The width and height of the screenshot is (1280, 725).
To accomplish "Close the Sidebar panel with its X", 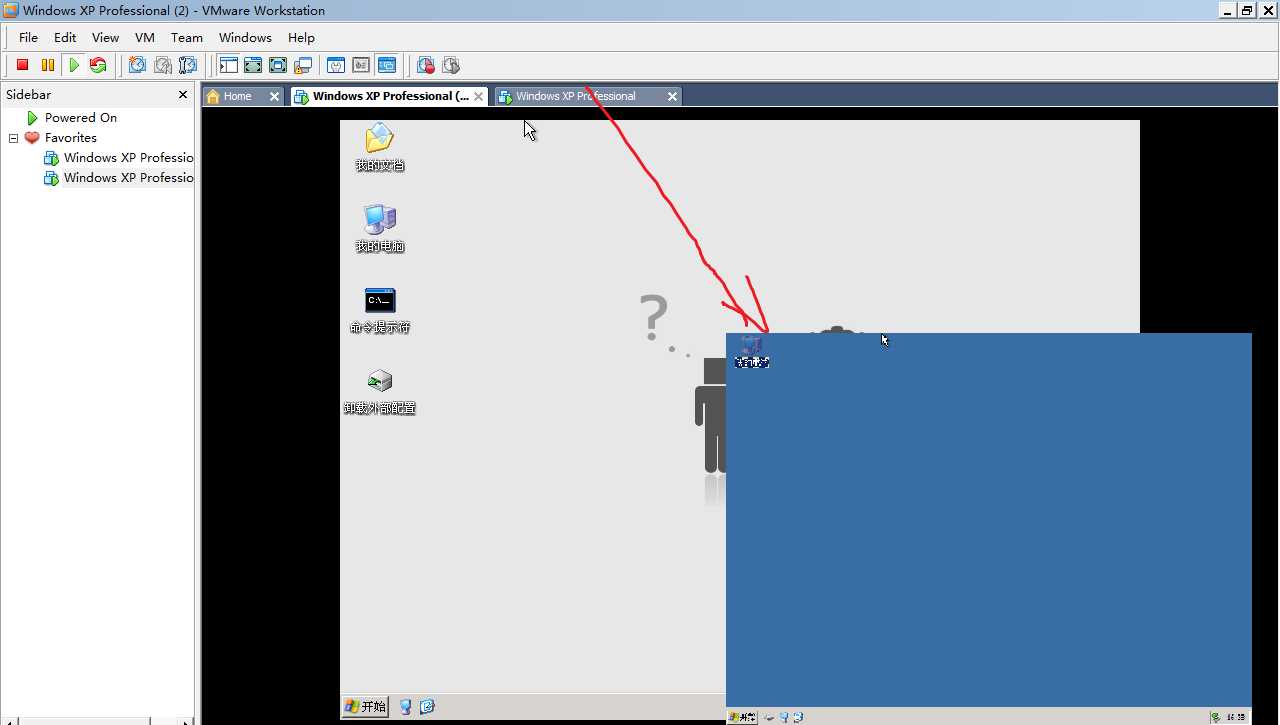I will click(x=182, y=94).
